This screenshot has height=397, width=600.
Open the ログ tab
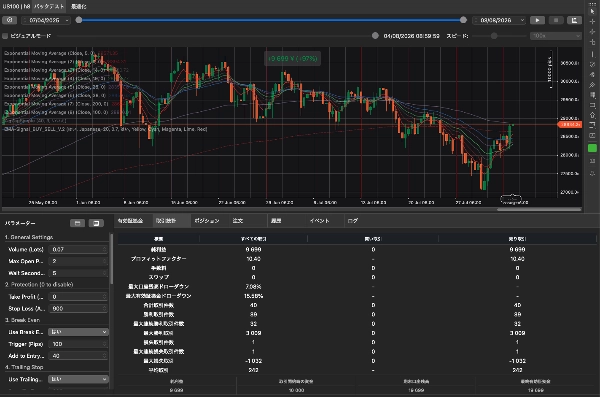(x=352, y=221)
